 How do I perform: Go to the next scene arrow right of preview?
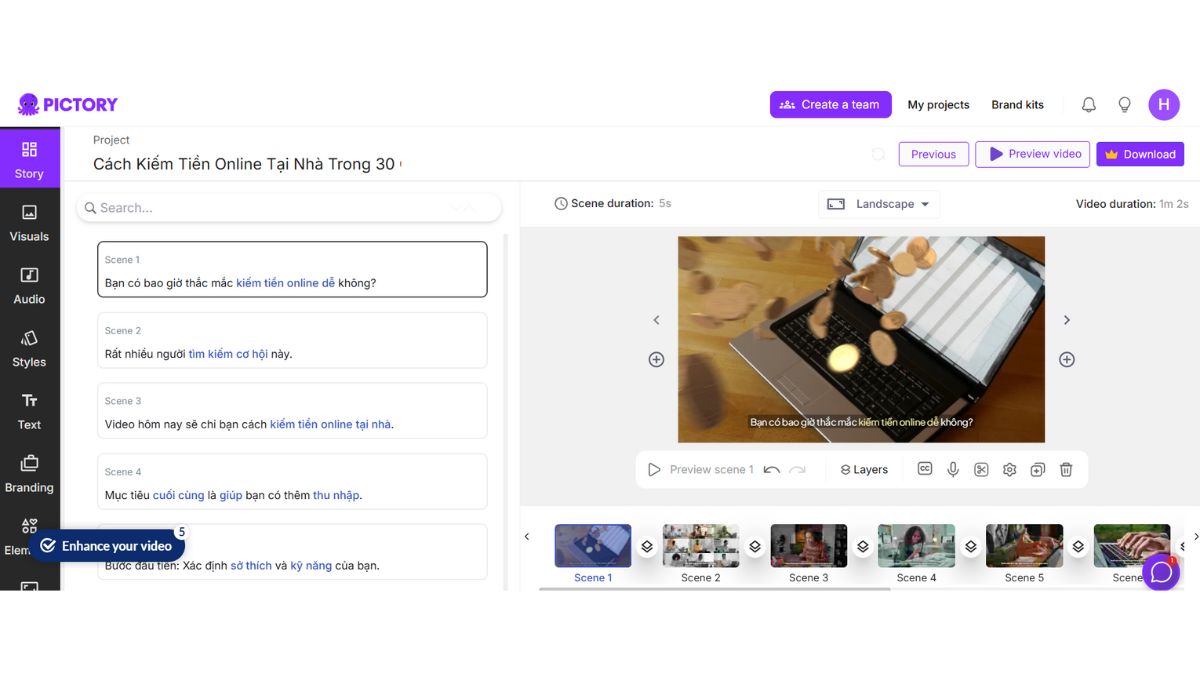click(x=1067, y=320)
